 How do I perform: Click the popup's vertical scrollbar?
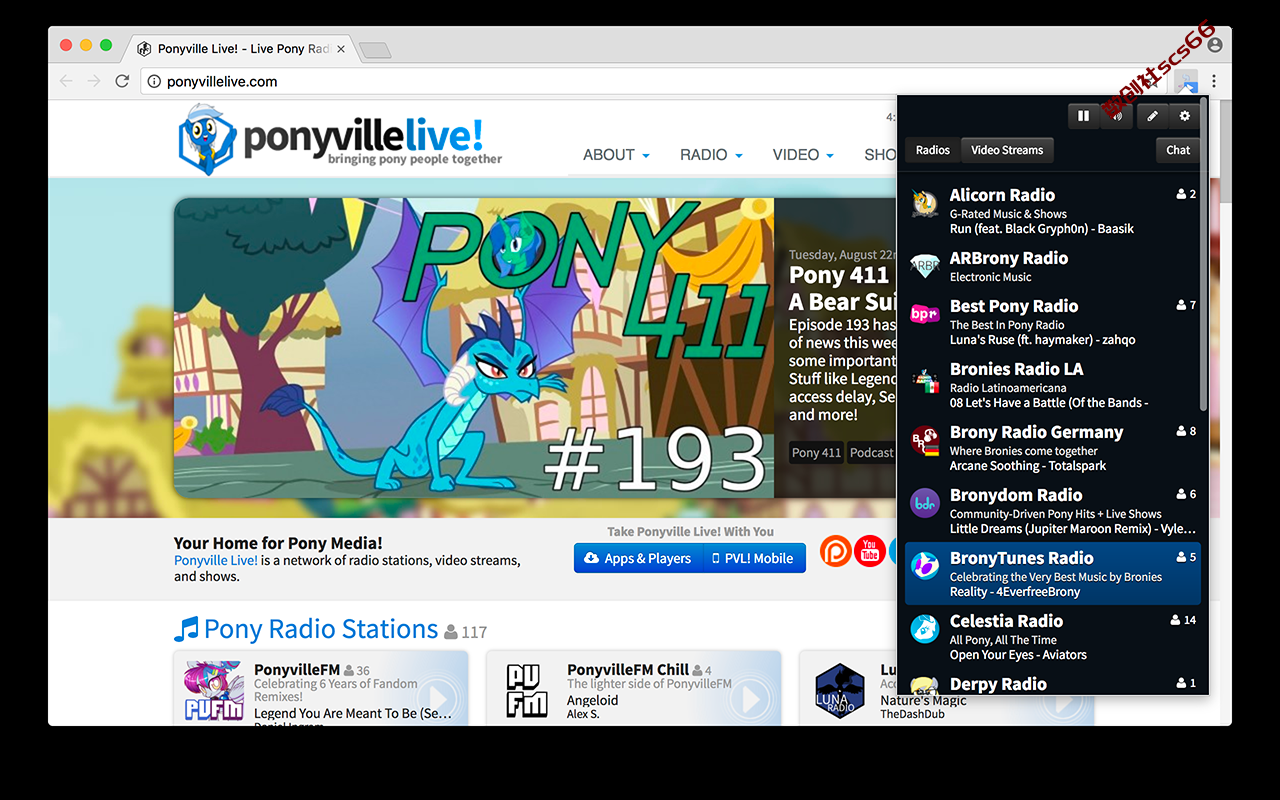[x=1204, y=255]
